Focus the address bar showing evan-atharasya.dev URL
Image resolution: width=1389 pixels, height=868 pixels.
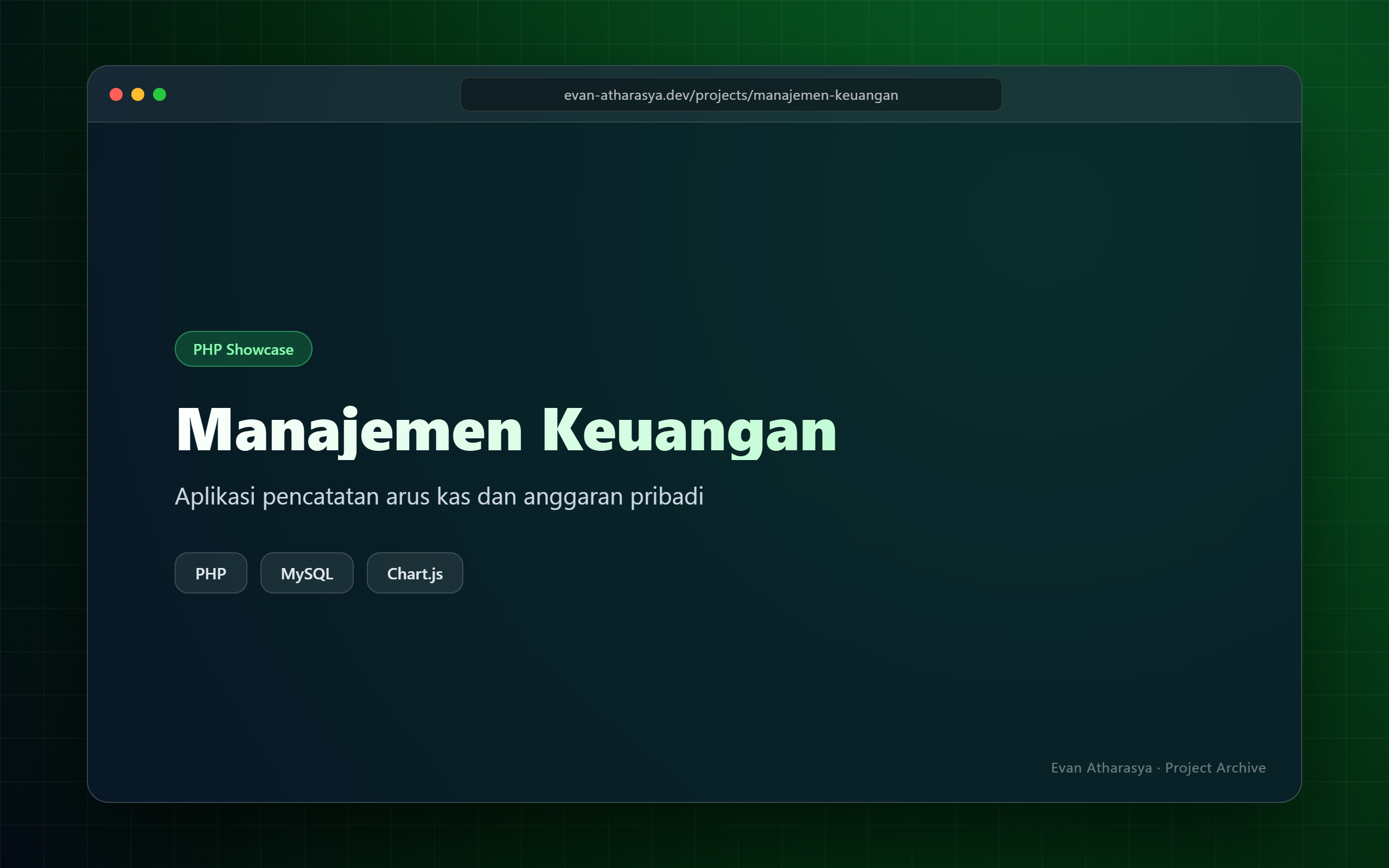click(x=731, y=95)
